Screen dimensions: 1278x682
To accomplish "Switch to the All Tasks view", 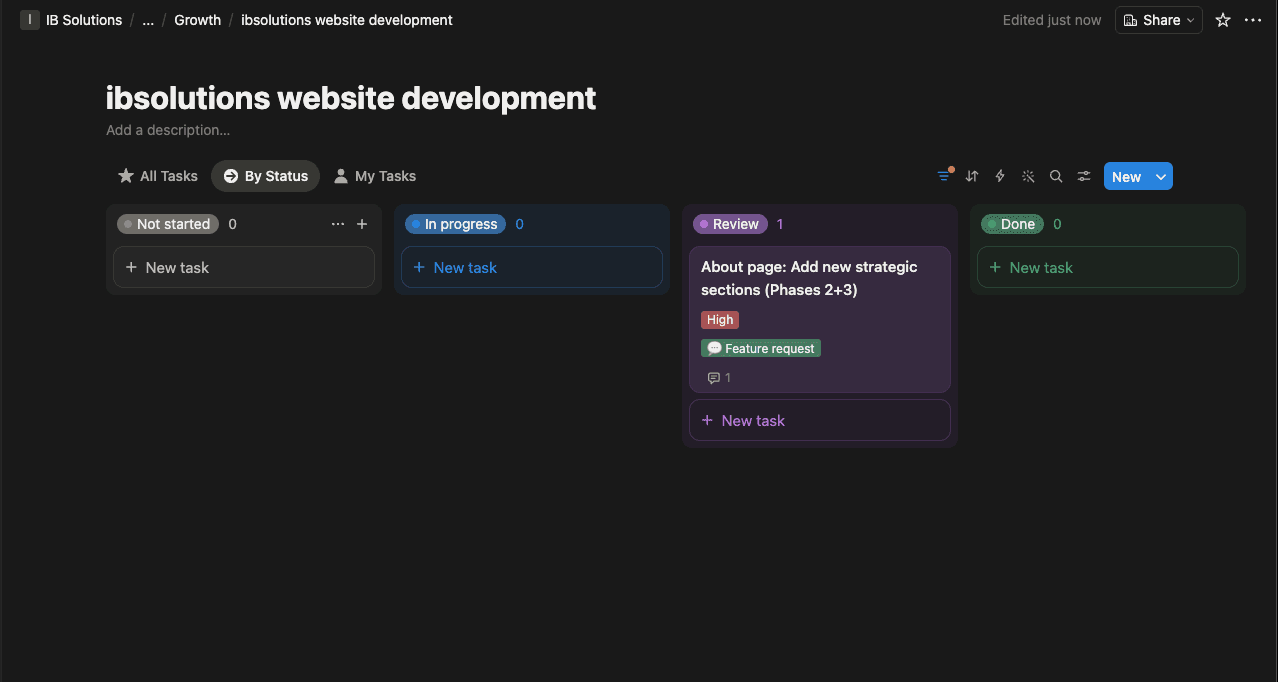I will click(157, 175).
